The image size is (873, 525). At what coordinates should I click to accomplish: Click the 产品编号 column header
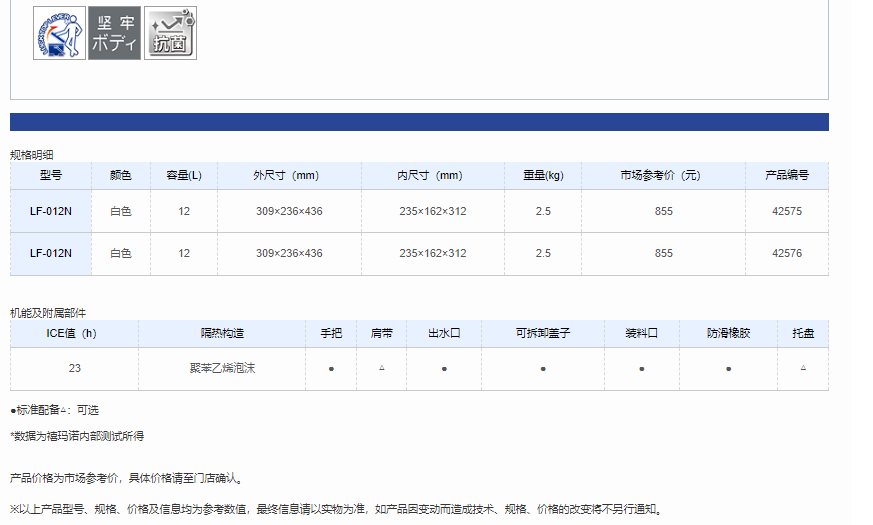[787, 175]
